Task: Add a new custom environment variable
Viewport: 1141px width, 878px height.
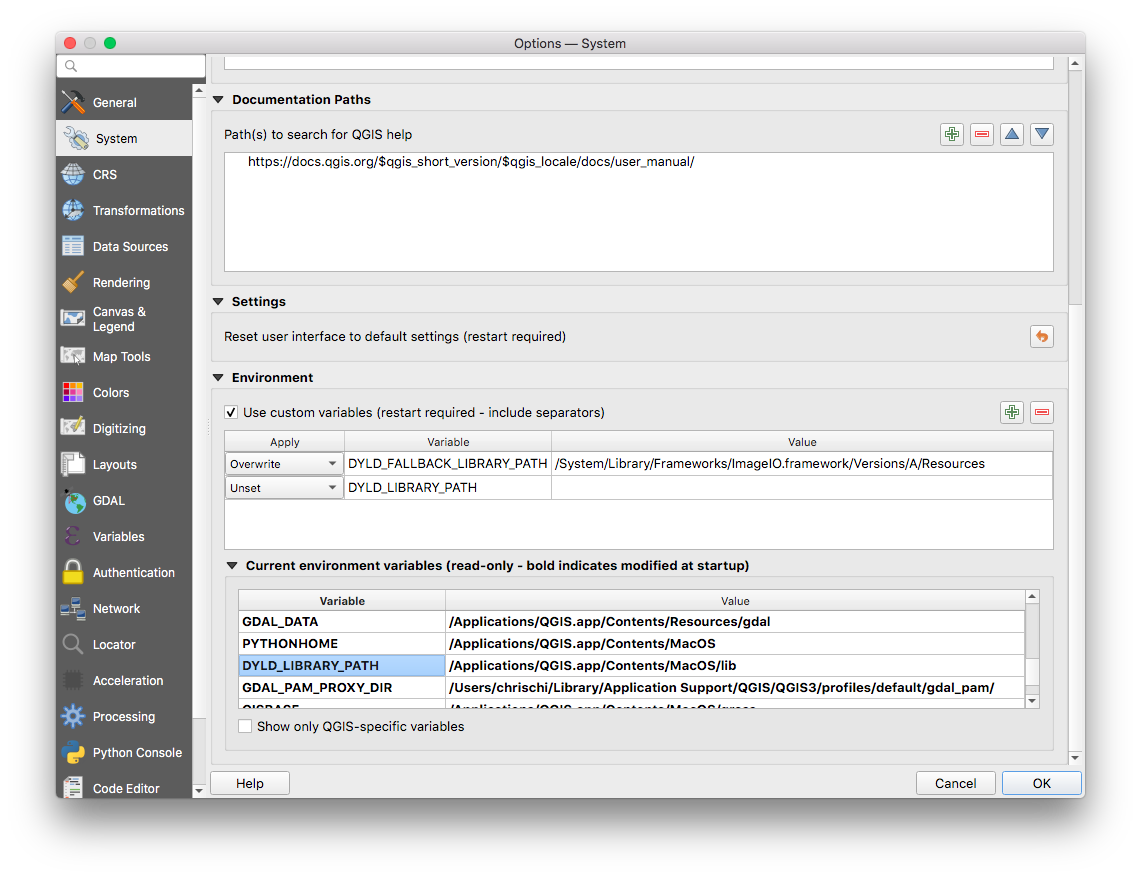Action: (1011, 411)
